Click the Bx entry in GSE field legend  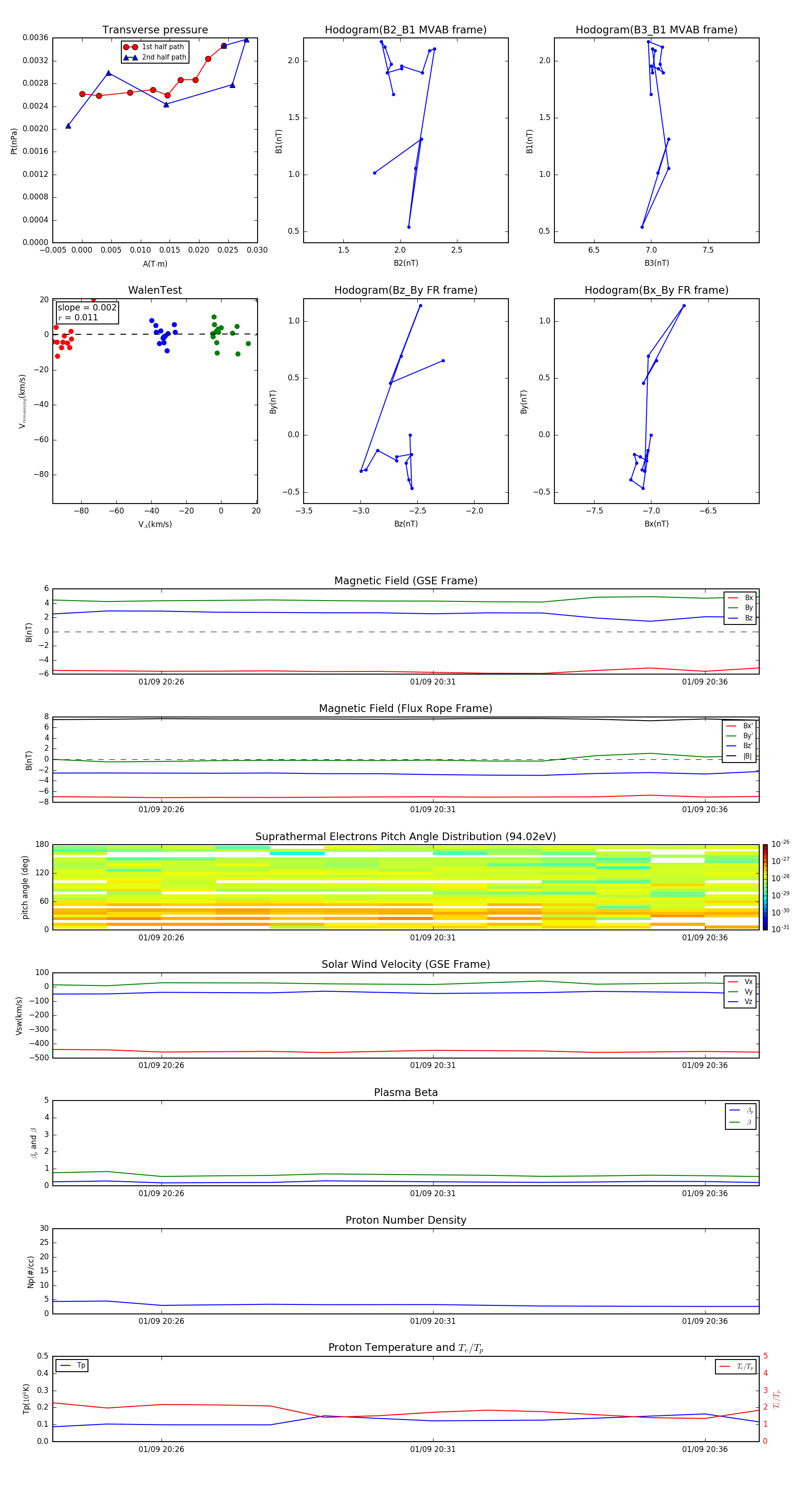(x=741, y=598)
